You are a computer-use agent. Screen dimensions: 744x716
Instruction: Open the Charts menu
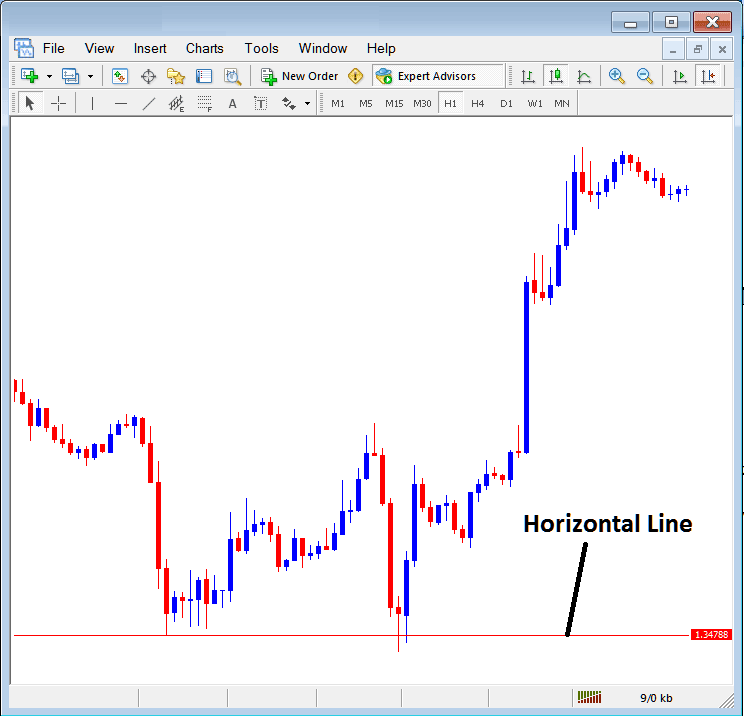tap(205, 48)
